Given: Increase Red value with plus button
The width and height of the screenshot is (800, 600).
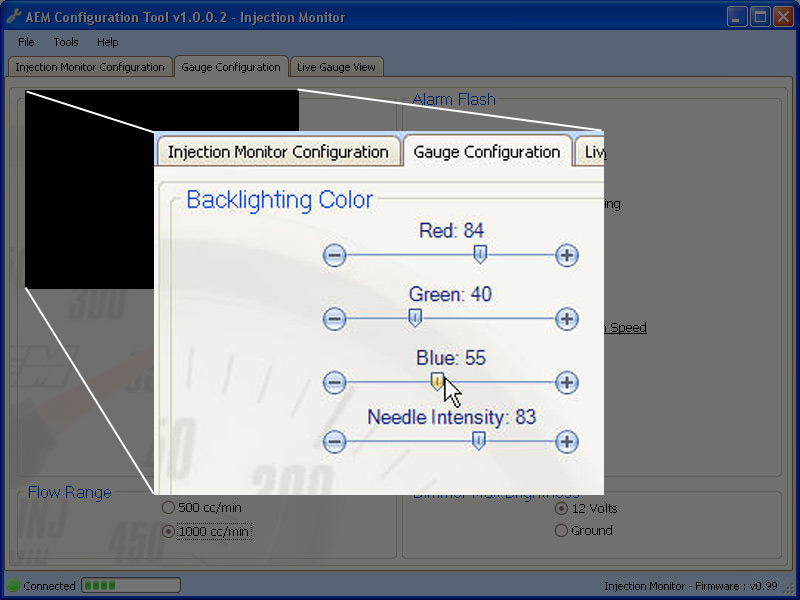Looking at the screenshot, I should (566, 255).
